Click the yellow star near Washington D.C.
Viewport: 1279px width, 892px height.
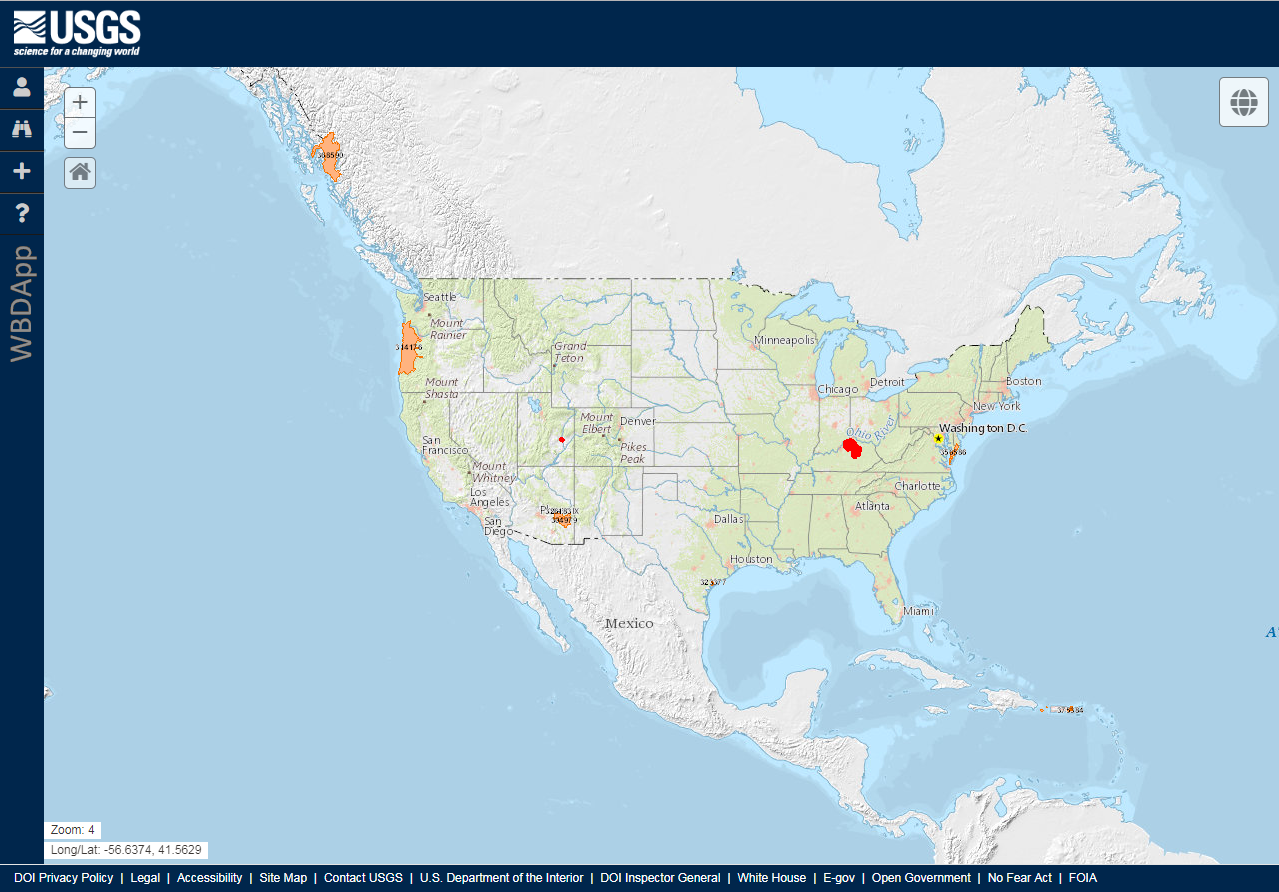[937, 438]
